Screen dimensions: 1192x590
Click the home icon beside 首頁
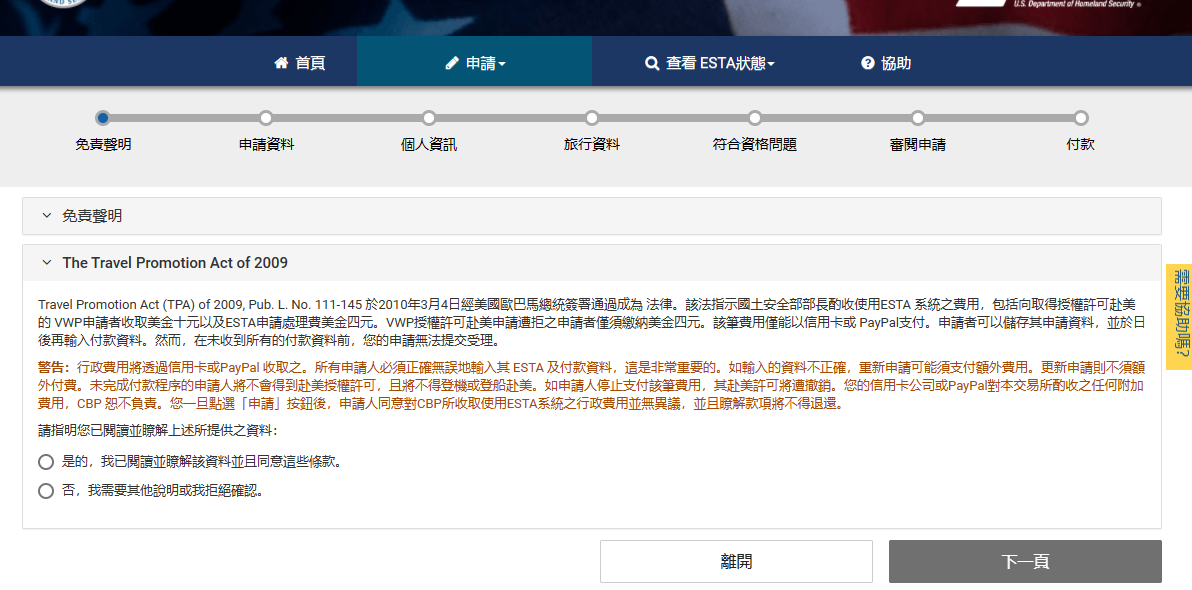pyautogui.click(x=281, y=63)
